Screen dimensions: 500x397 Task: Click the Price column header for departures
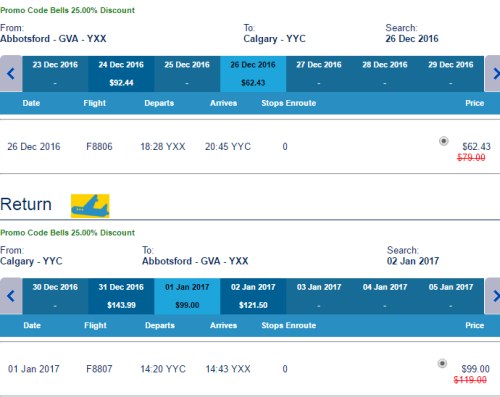click(475, 103)
